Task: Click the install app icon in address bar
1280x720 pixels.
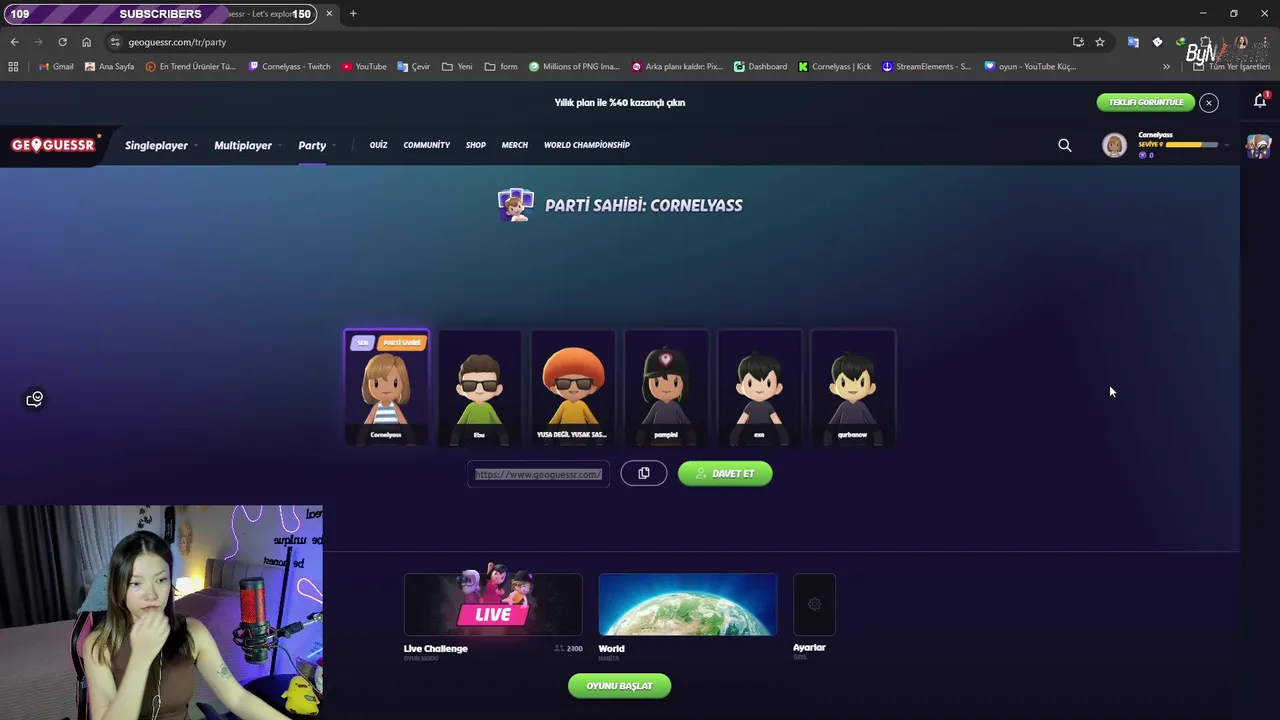Action: click(x=1078, y=42)
